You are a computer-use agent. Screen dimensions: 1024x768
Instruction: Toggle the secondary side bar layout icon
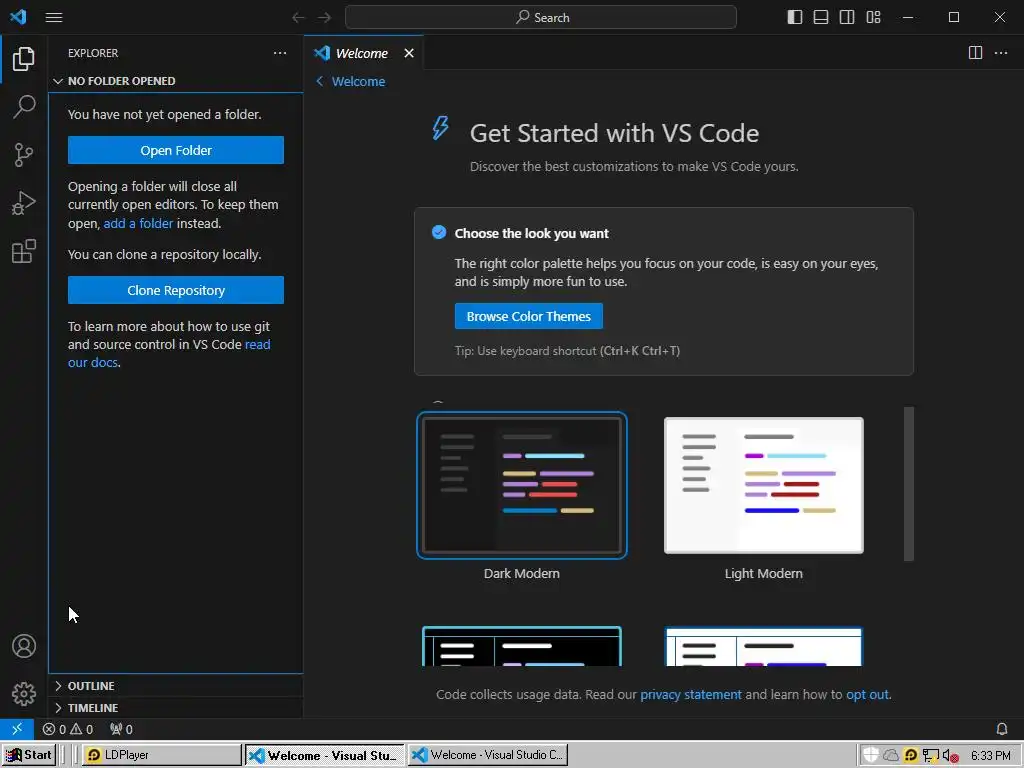[x=847, y=17]
